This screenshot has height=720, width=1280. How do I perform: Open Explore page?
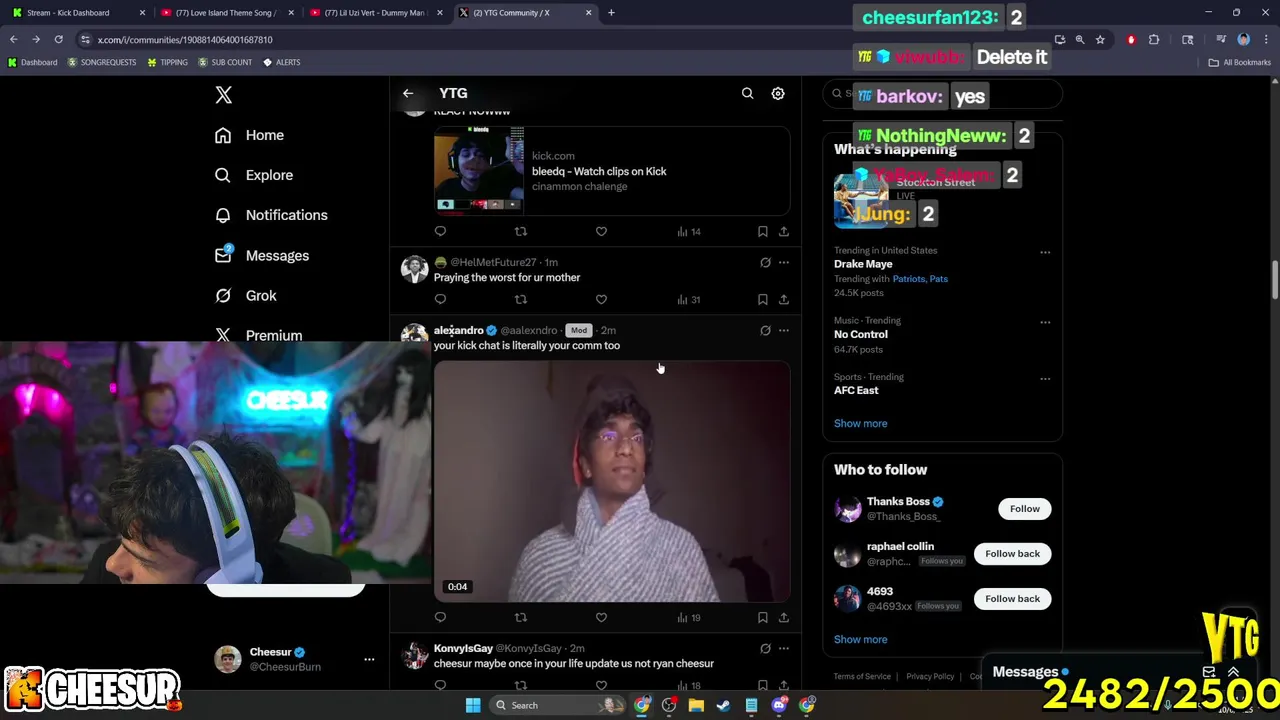254,175
